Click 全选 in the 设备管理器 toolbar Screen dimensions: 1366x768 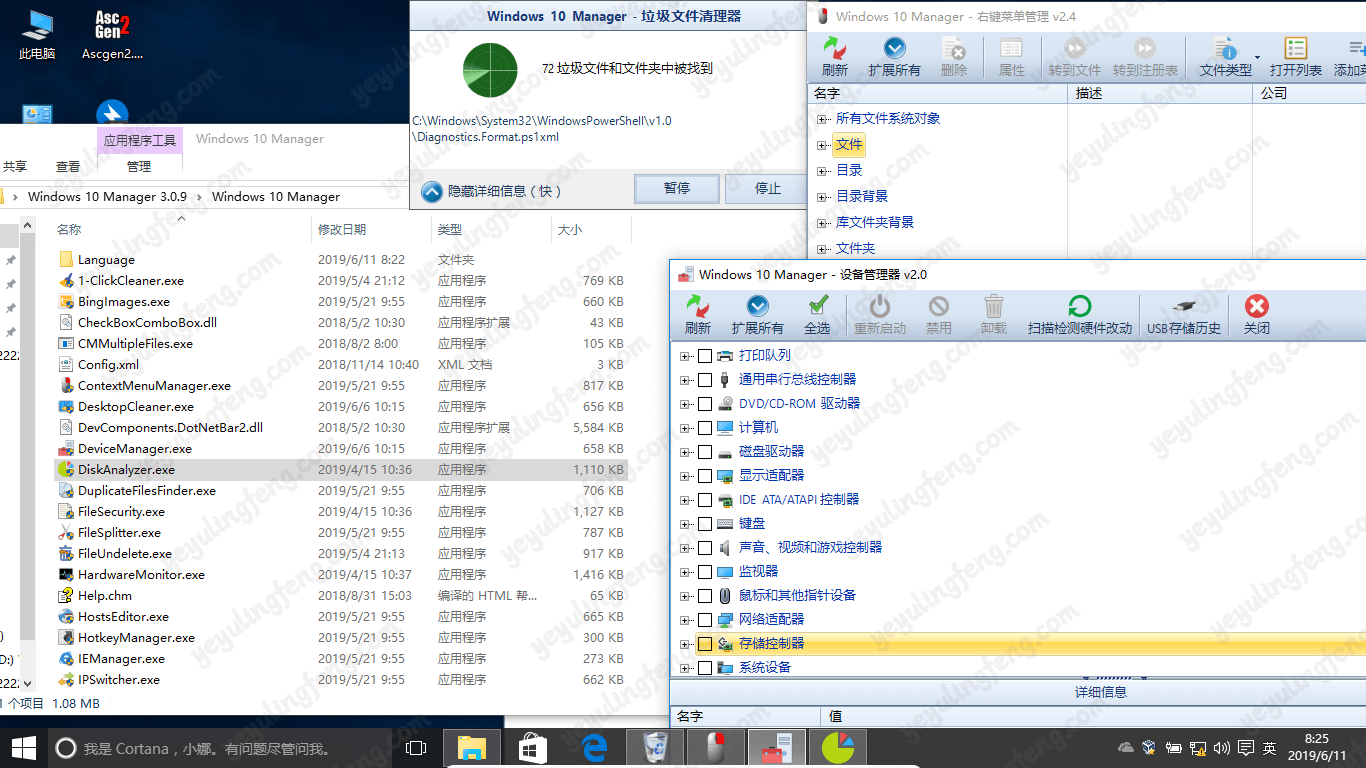pos(817,315)
